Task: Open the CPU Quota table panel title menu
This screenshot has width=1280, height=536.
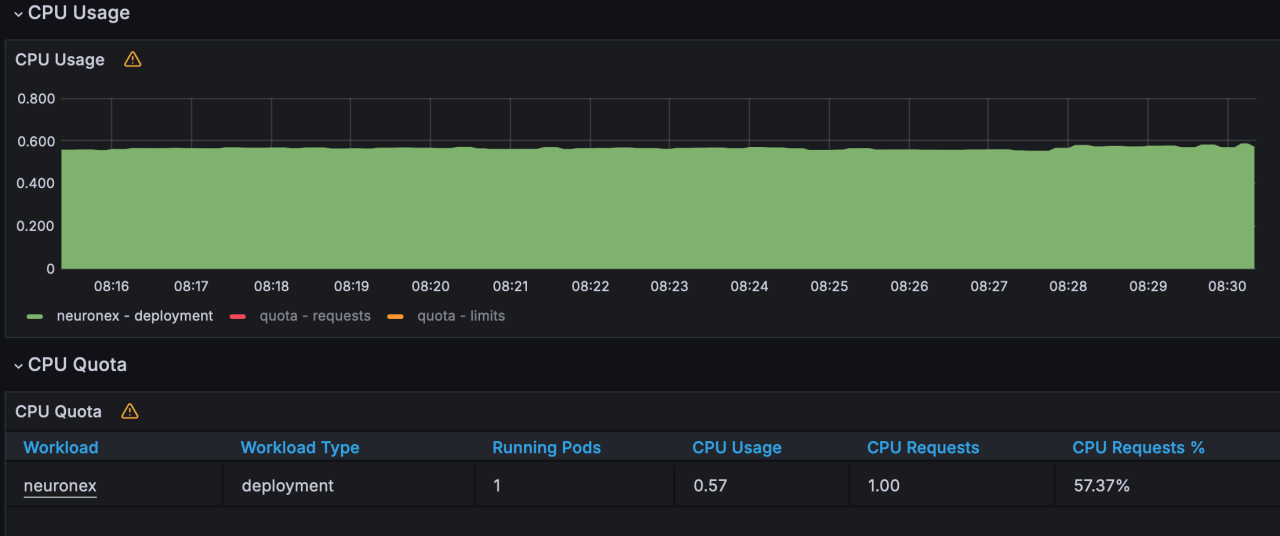Action: coord(58,411)
